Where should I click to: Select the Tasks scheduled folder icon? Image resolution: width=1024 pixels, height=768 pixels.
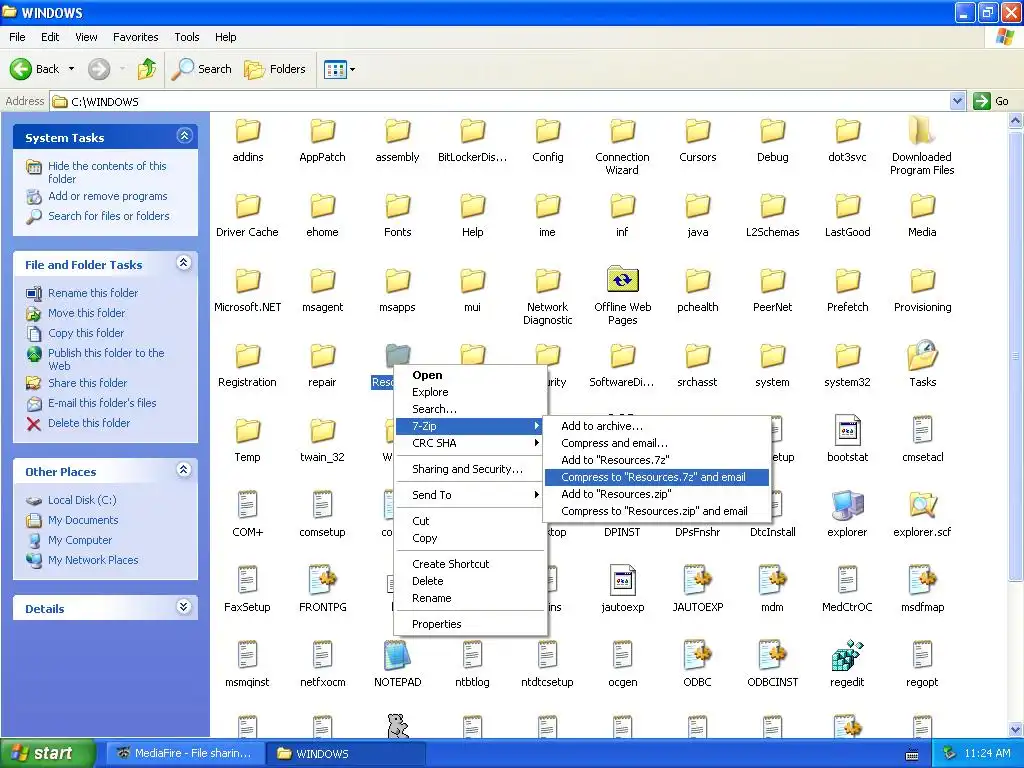pos(922,355)
